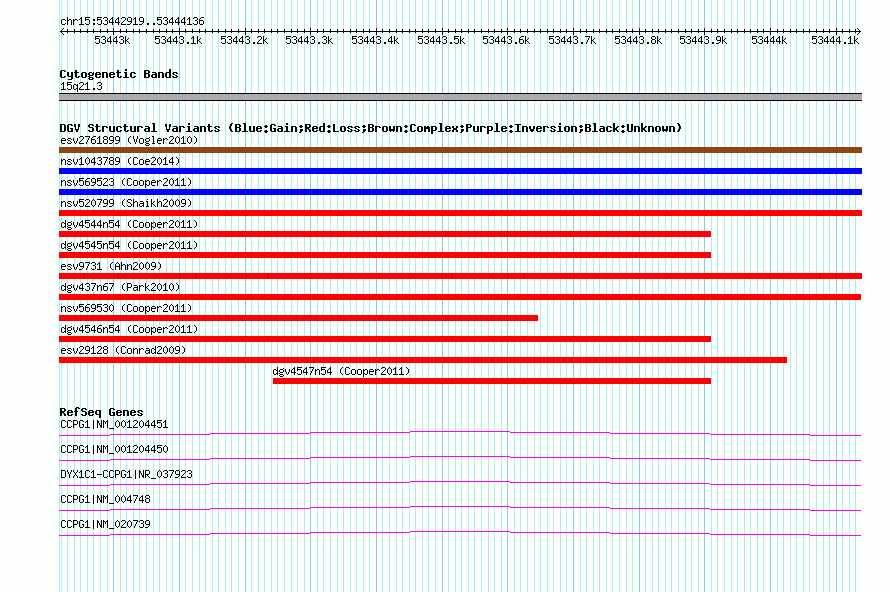Click the CCPG1|NM_001204450 magenta intron line
This screenshot has height=592, width=890.
tap(460, 459)
